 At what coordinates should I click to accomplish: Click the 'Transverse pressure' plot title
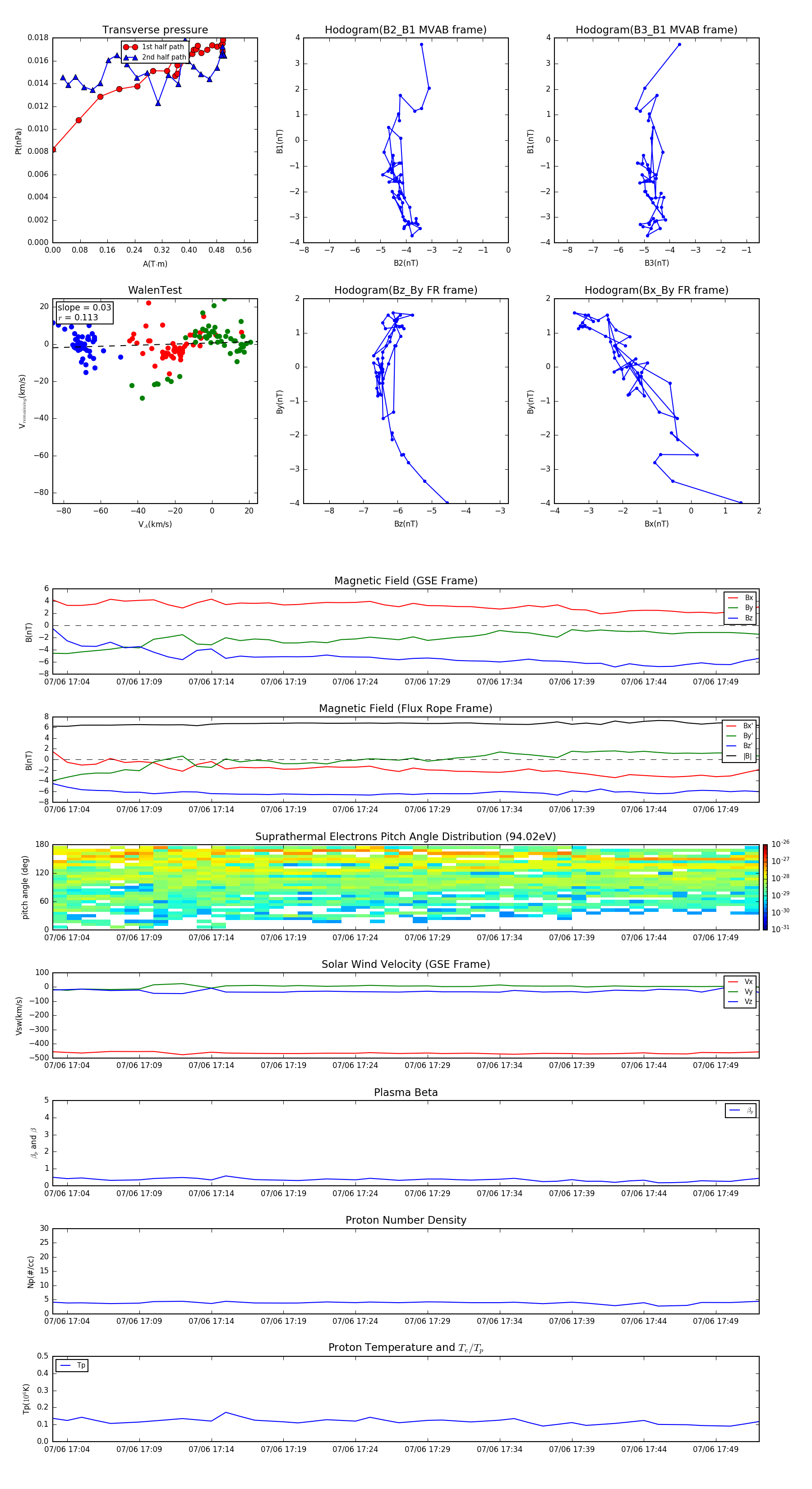[x=155, y=29]
